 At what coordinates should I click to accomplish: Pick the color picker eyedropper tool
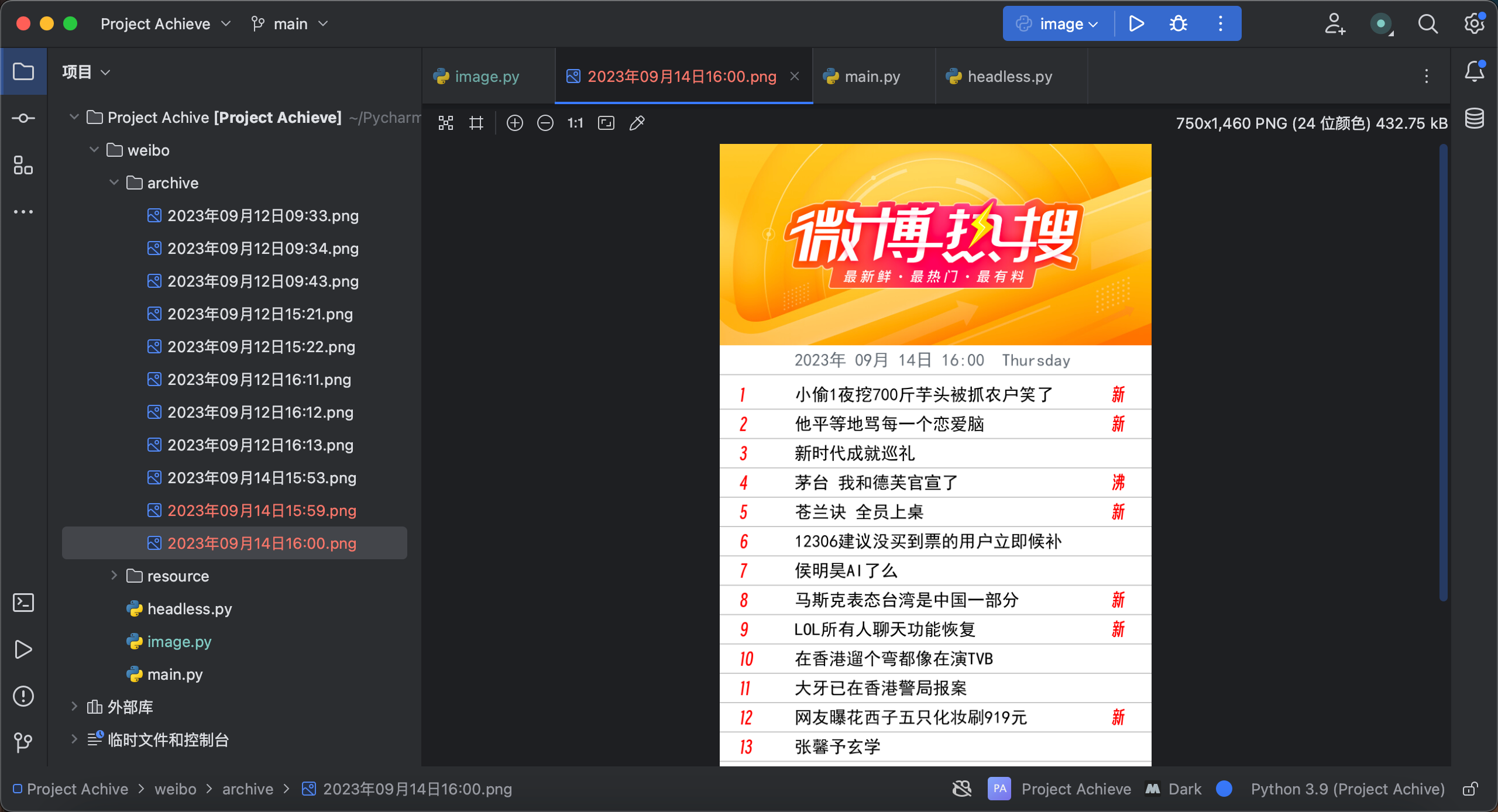(637, 123)
